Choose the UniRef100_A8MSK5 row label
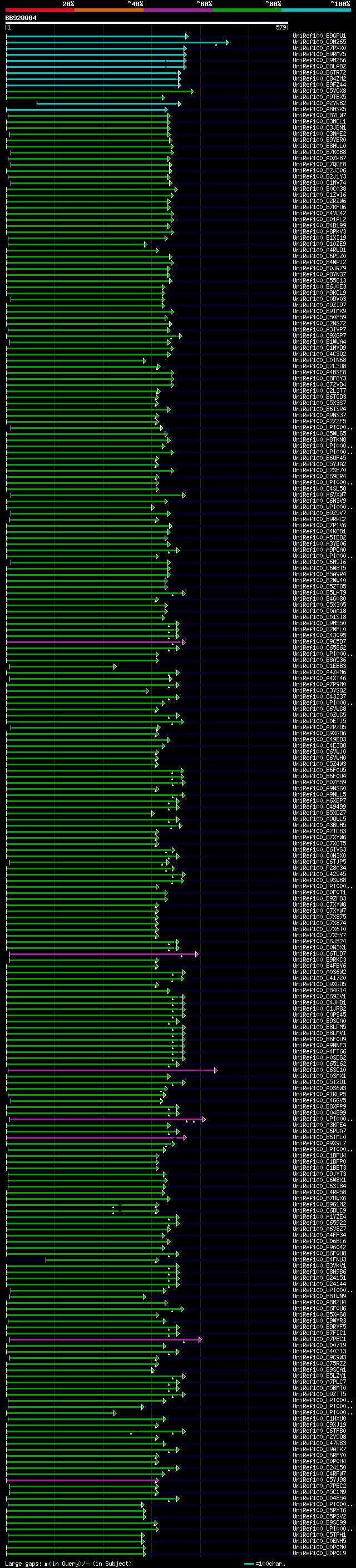The width and height of the screenshot is (356, 1568). (x=319, y=109)
